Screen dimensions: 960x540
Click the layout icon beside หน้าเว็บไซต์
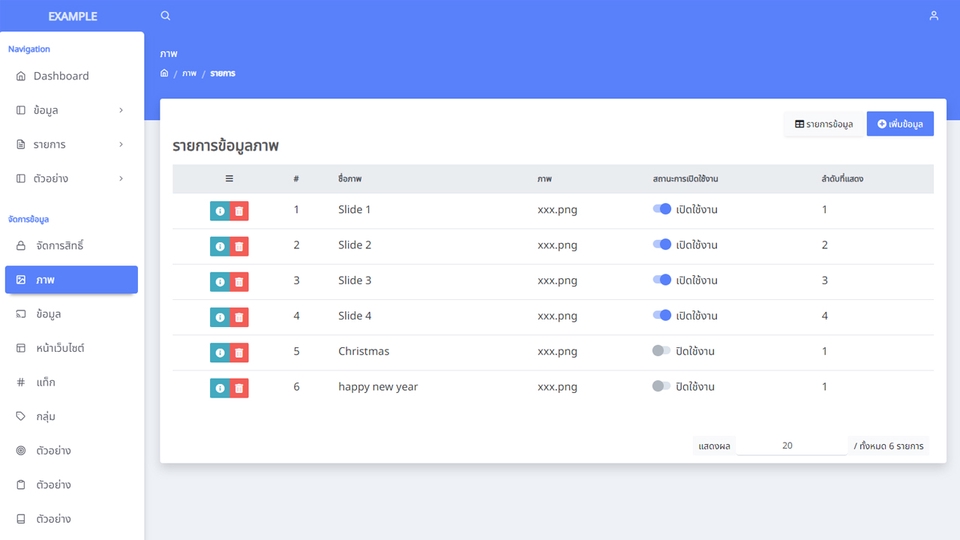pos(21,348)
